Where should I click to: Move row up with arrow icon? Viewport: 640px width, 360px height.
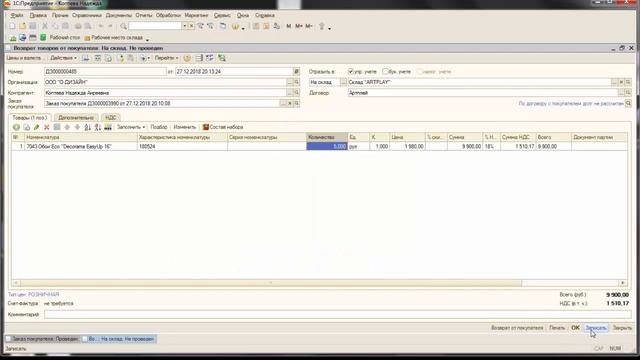coord(67,127)
